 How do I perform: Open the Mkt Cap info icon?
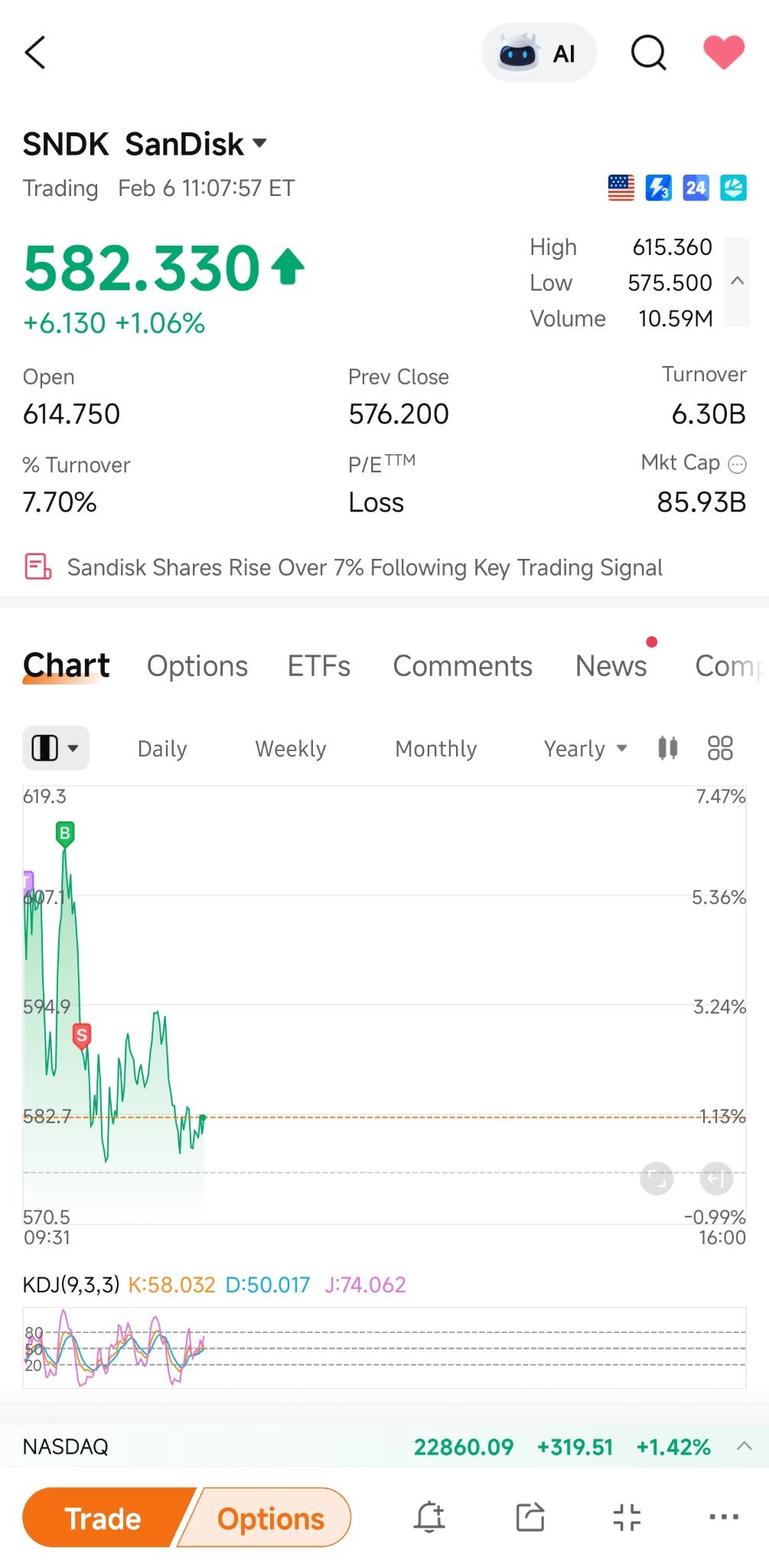737,464
